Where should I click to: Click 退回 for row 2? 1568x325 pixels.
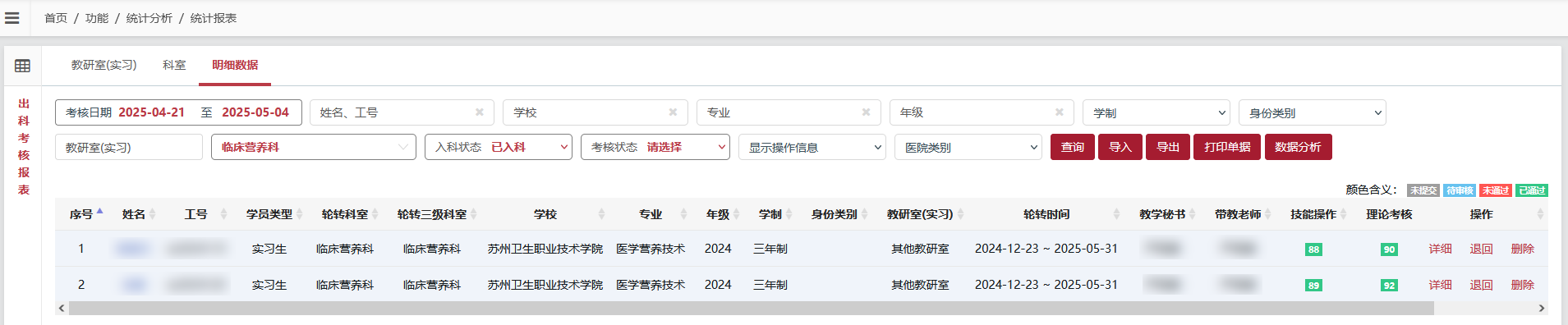click(x=1482, y=285)
